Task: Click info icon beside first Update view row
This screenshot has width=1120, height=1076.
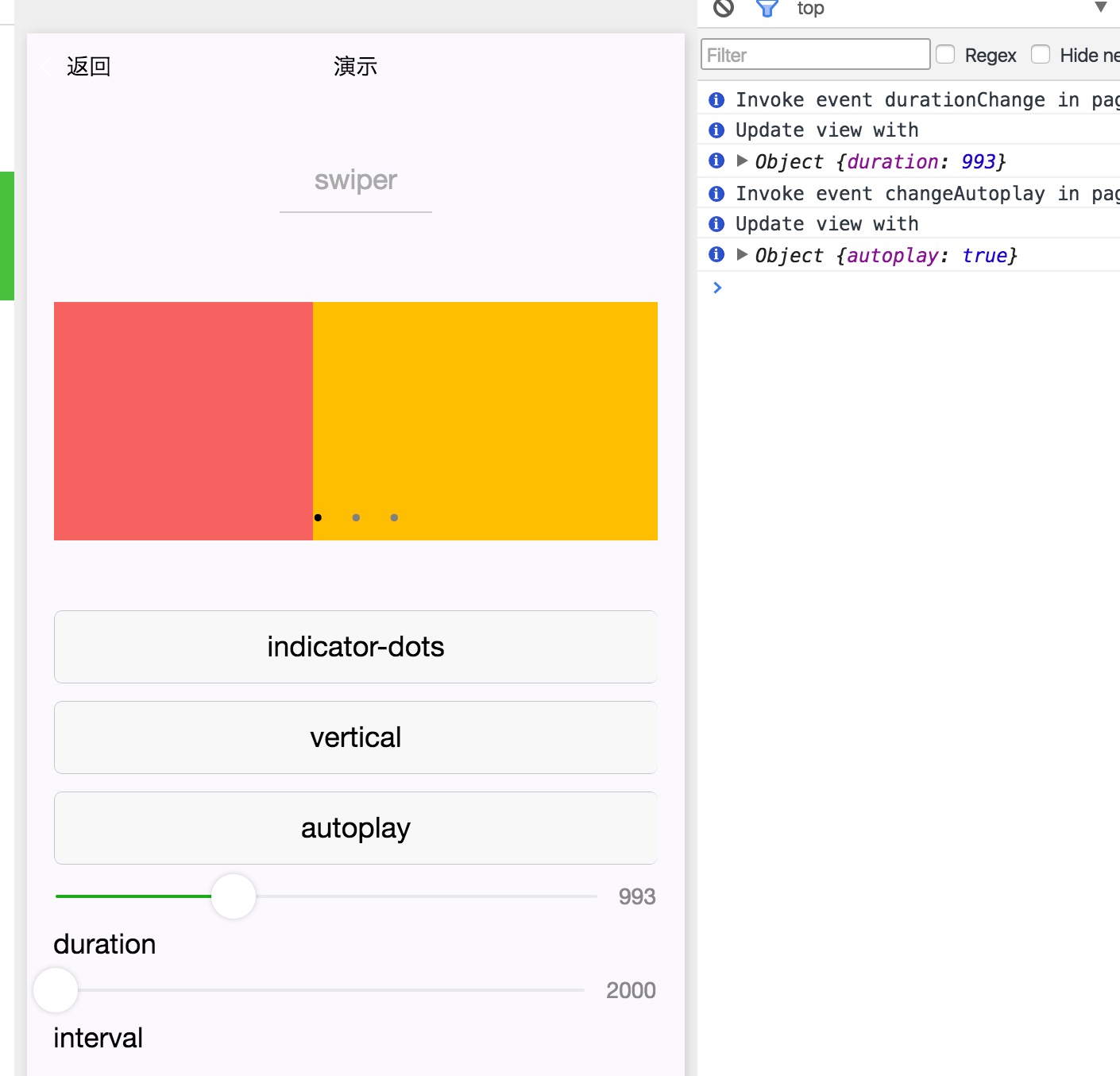Action: pos(716,130)
